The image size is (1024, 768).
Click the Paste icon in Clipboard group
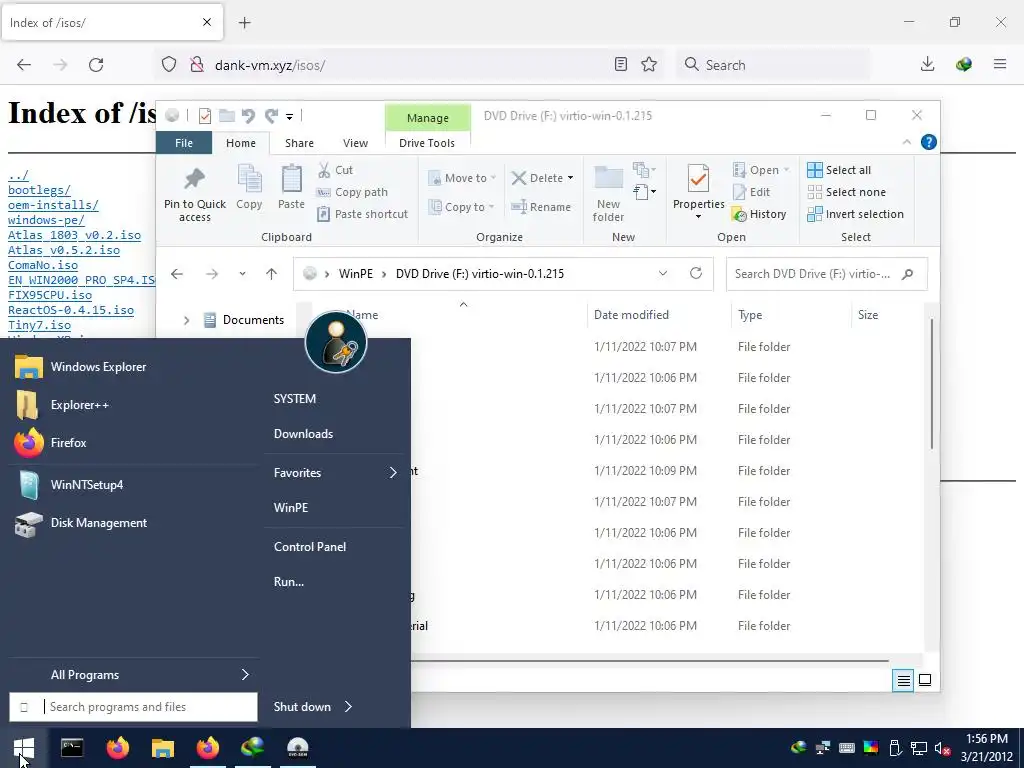point(291,187)
